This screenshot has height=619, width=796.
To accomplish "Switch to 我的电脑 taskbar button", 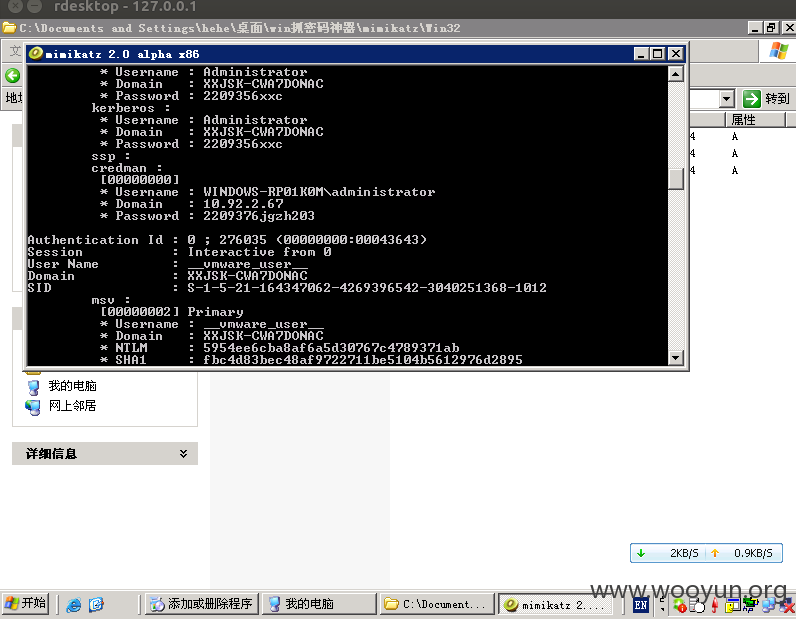I will point(319,604).
